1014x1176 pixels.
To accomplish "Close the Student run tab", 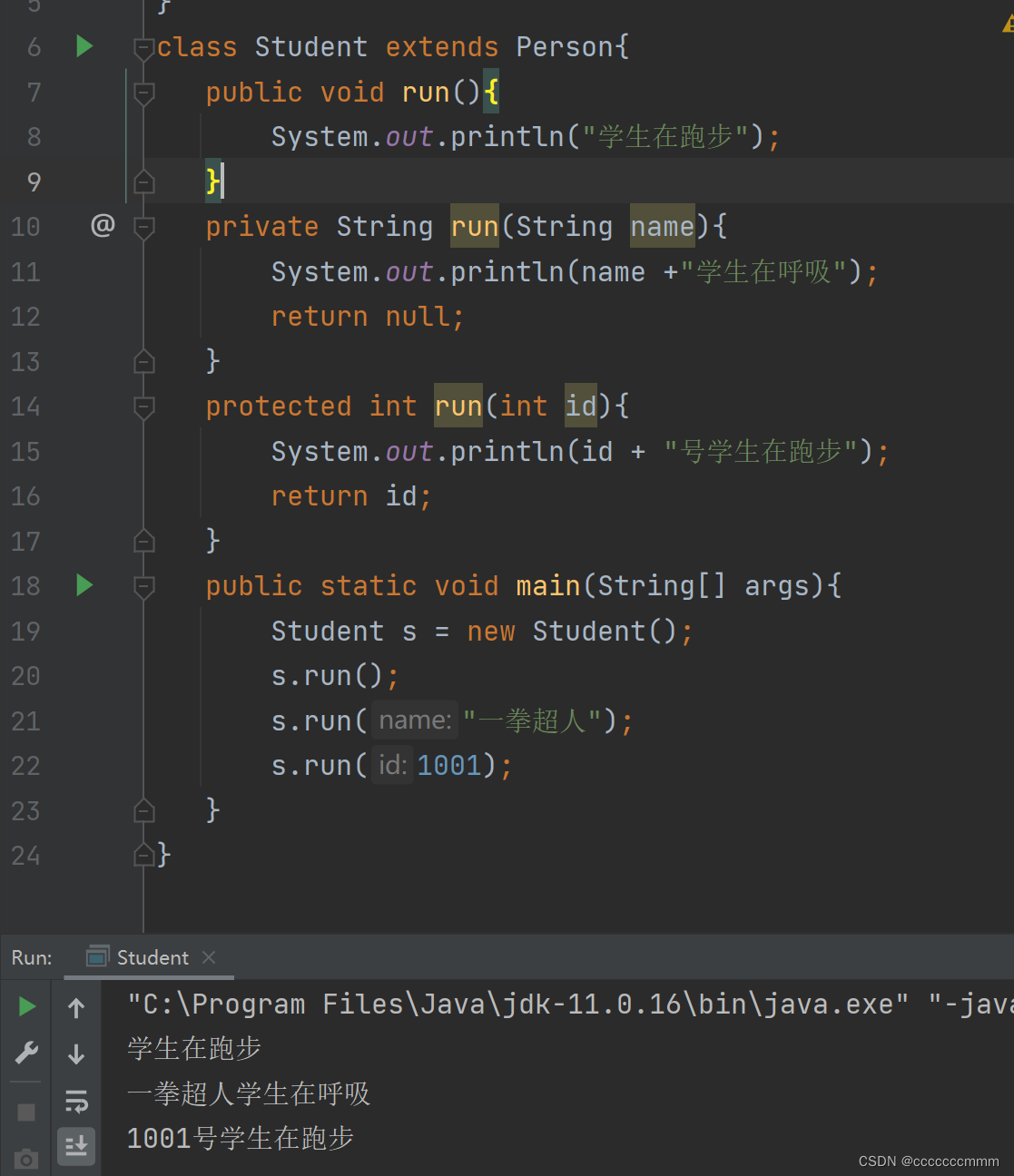I will pyautogui.click(x=209, y=957).
